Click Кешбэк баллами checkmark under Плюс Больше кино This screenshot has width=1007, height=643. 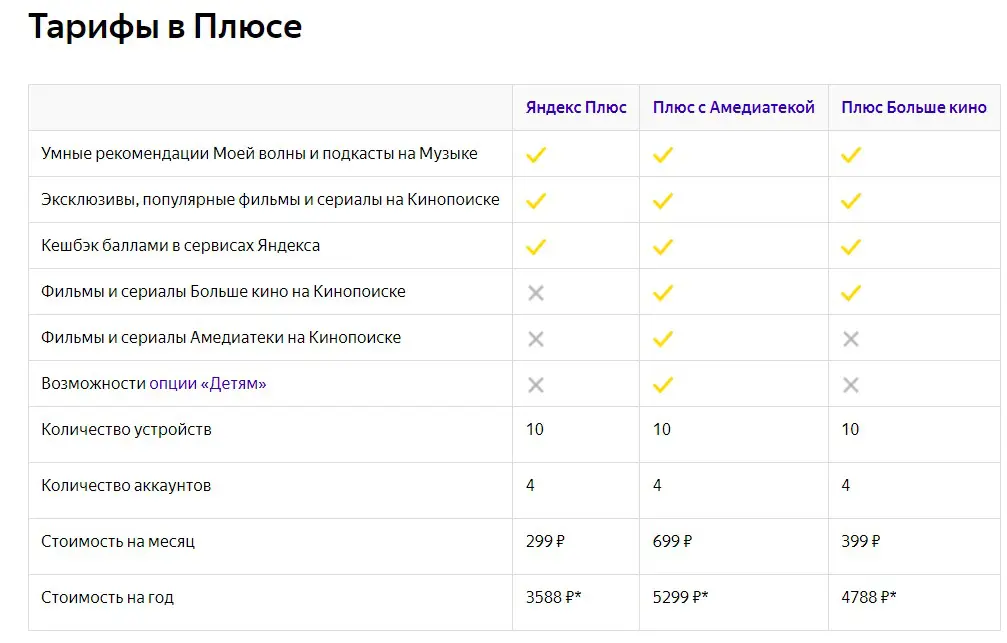click(851, 247)
